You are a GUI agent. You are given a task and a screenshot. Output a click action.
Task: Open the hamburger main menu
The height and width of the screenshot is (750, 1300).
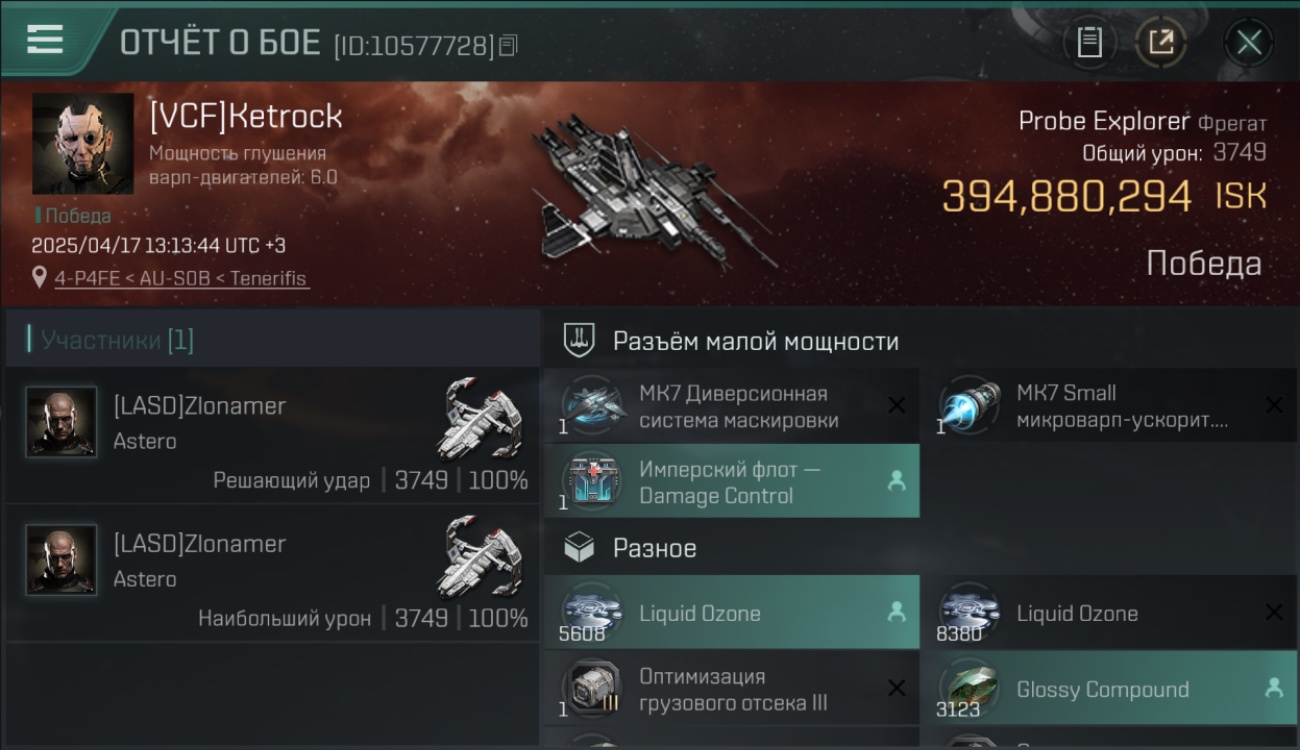pyautogui.click(x=45, y=40)
